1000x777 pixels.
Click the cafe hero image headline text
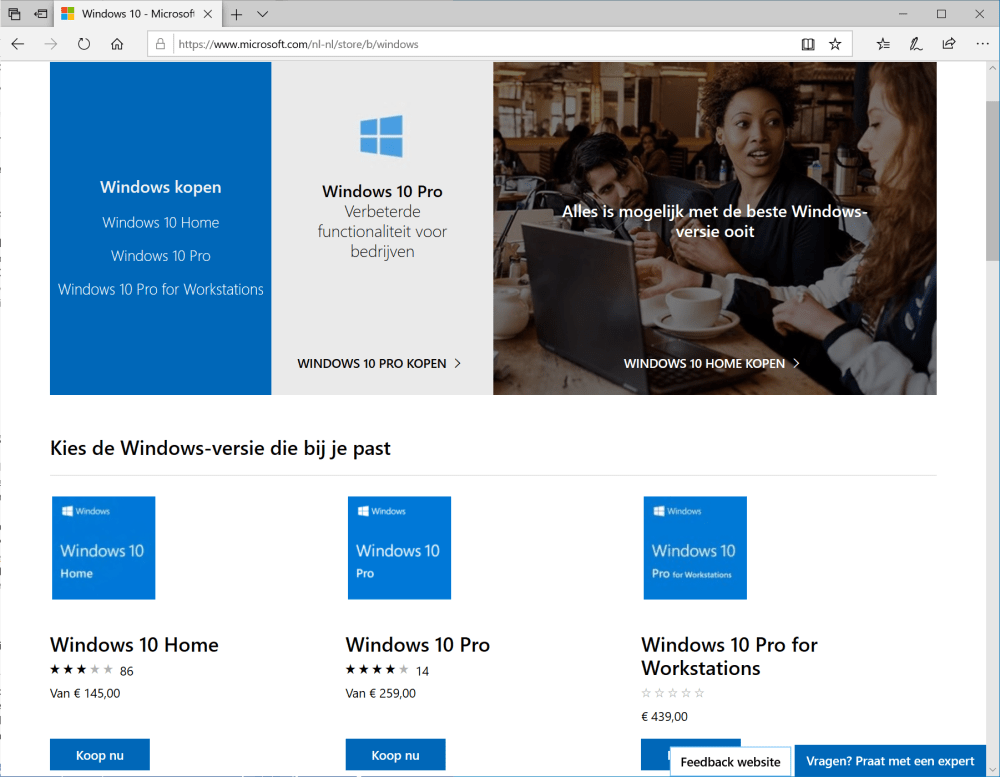[x=714, y=221]
